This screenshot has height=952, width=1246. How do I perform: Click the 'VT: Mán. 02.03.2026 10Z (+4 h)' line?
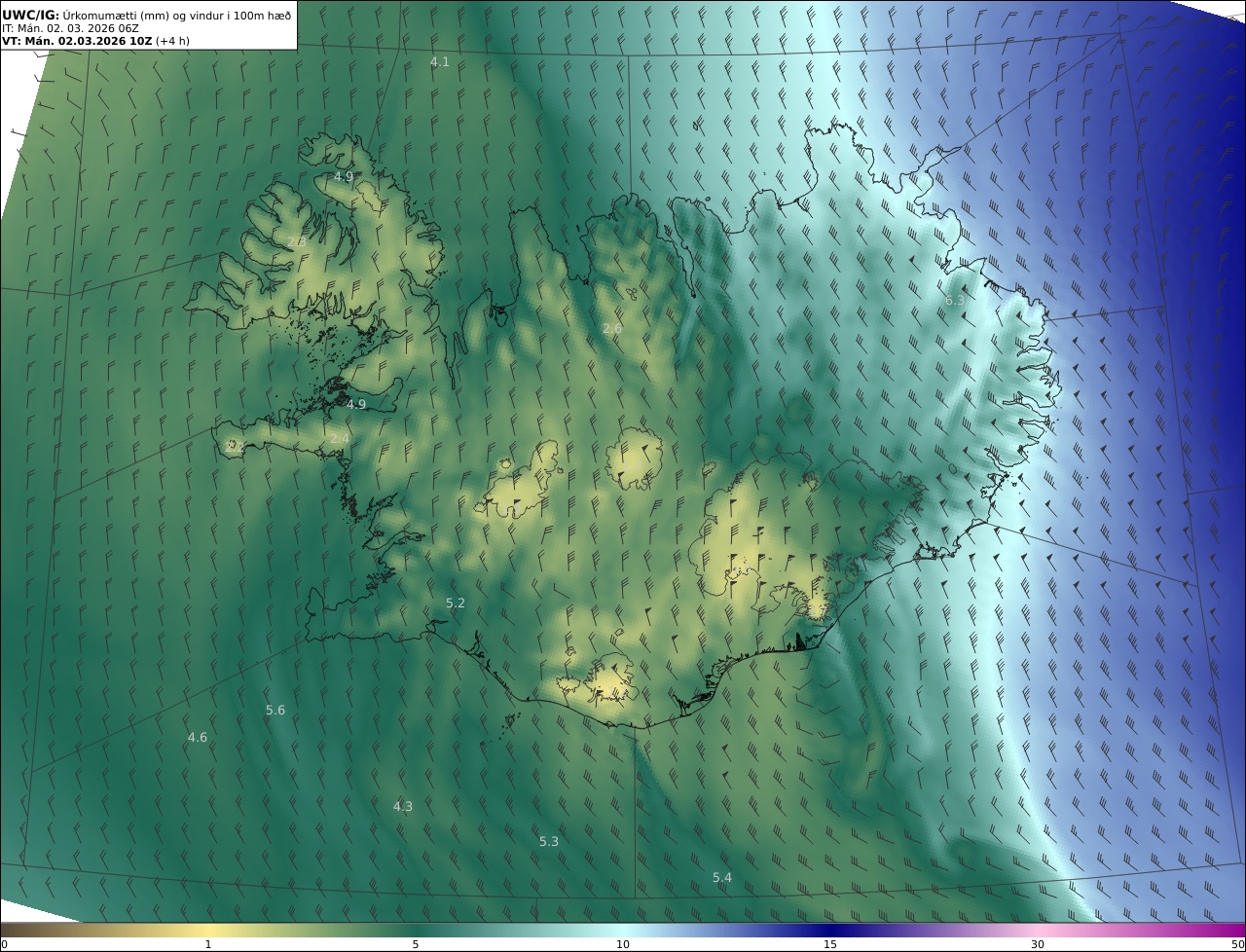coord(95,41)
